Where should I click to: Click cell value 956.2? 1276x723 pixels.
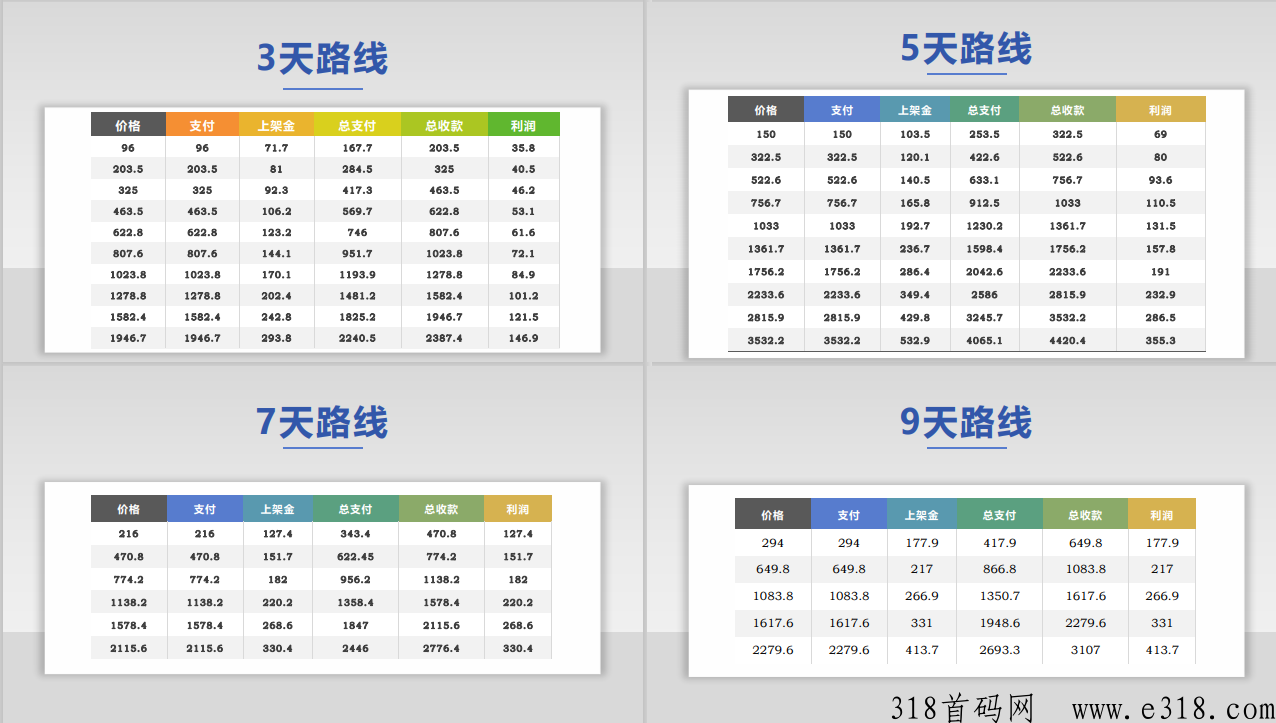[x=355, y=580]
